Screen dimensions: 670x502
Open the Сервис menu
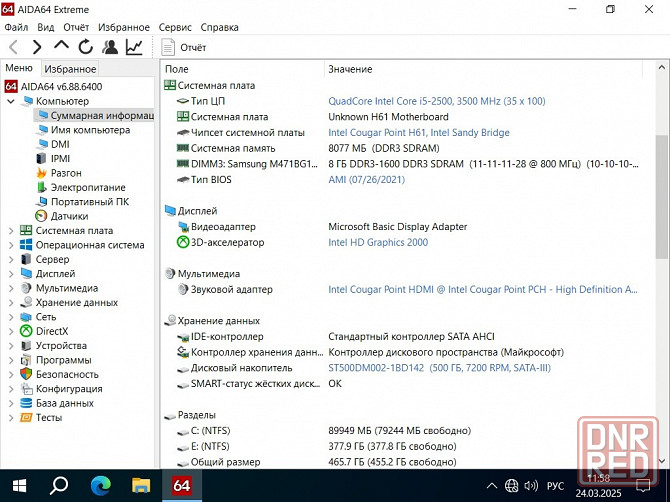point(175,27)
